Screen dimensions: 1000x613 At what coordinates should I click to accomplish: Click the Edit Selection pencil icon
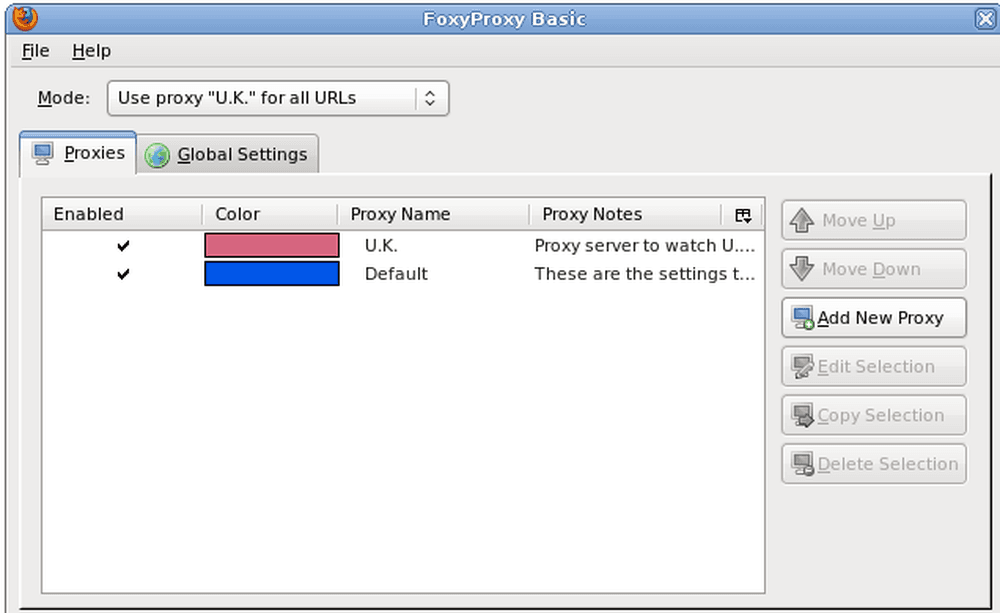pyautogui.click(x=803, y=367)
